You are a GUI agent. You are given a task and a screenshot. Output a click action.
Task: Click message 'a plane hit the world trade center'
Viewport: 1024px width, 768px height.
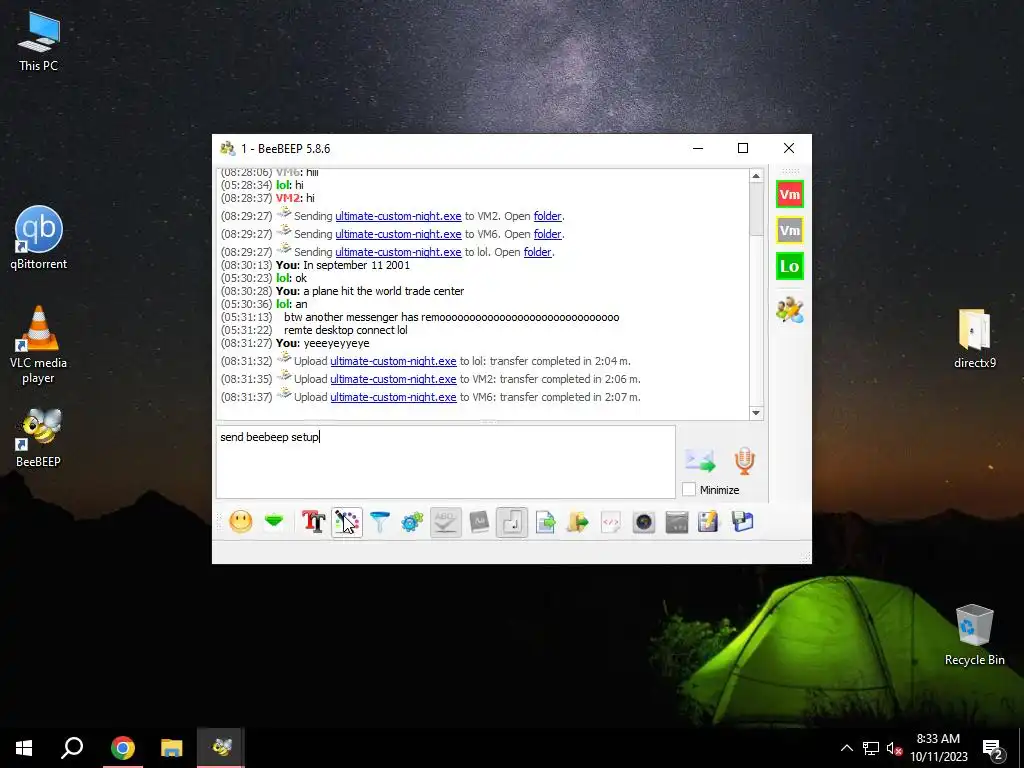[x=383, y=291]
